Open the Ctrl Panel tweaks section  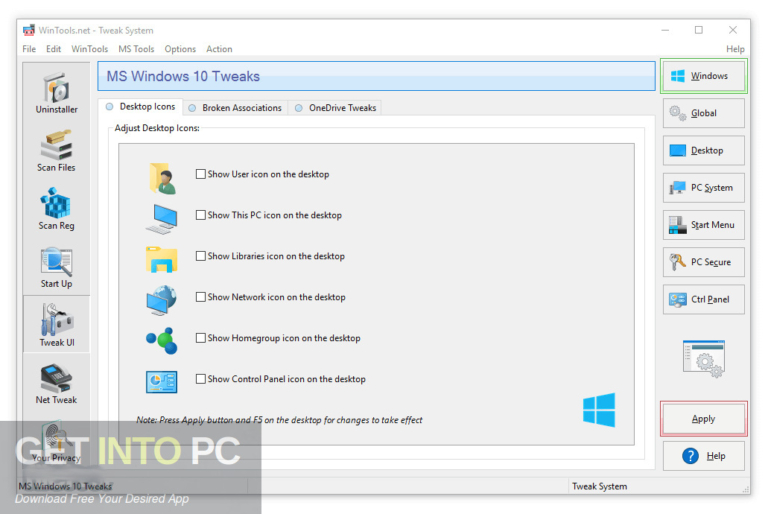coord(704,299)
